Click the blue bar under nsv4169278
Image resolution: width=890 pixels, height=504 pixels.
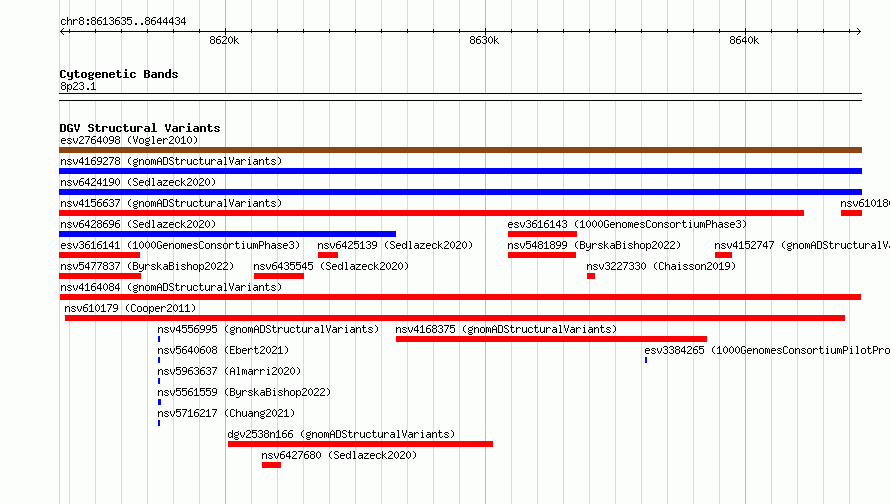[460, 171]
